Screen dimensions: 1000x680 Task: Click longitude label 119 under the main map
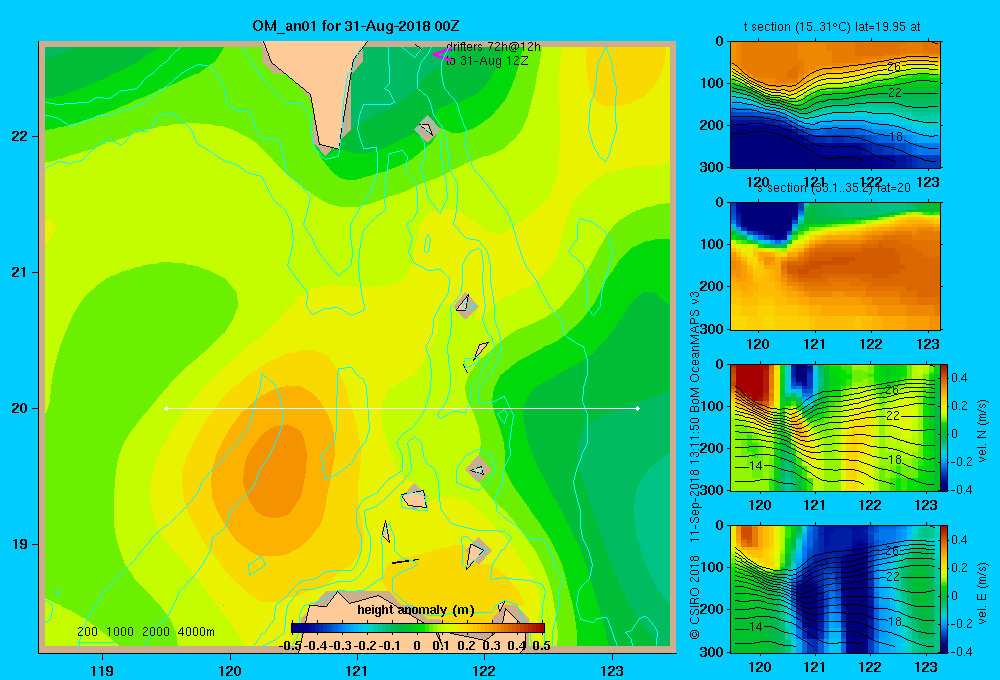click(x=102, y=670)
